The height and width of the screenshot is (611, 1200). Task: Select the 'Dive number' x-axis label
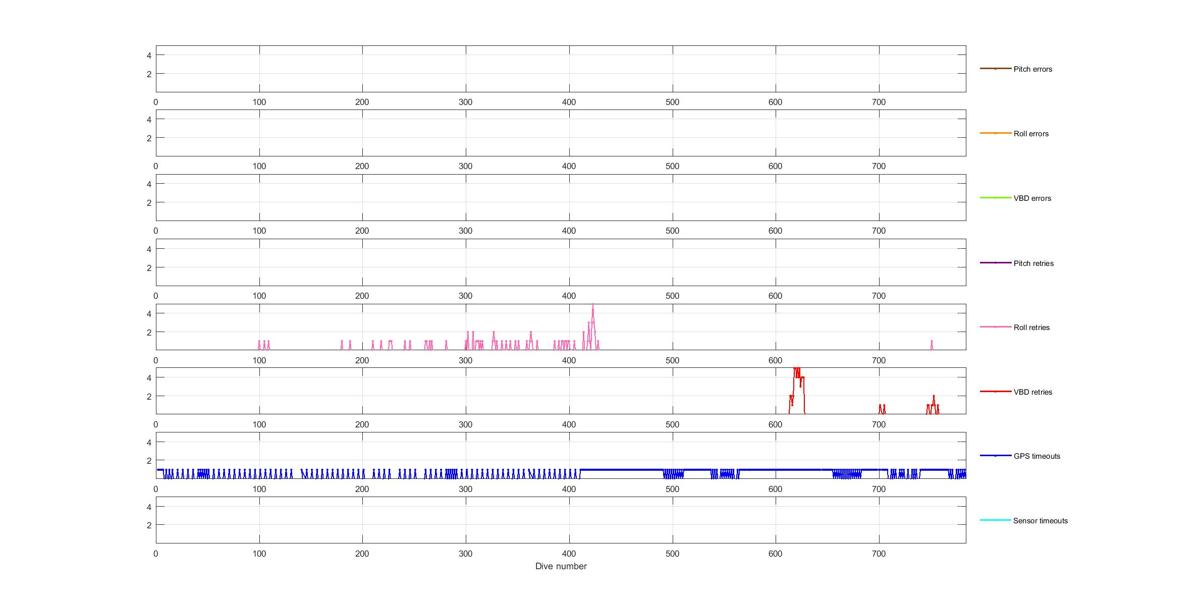pyautogui.click(x=560, y=566)
